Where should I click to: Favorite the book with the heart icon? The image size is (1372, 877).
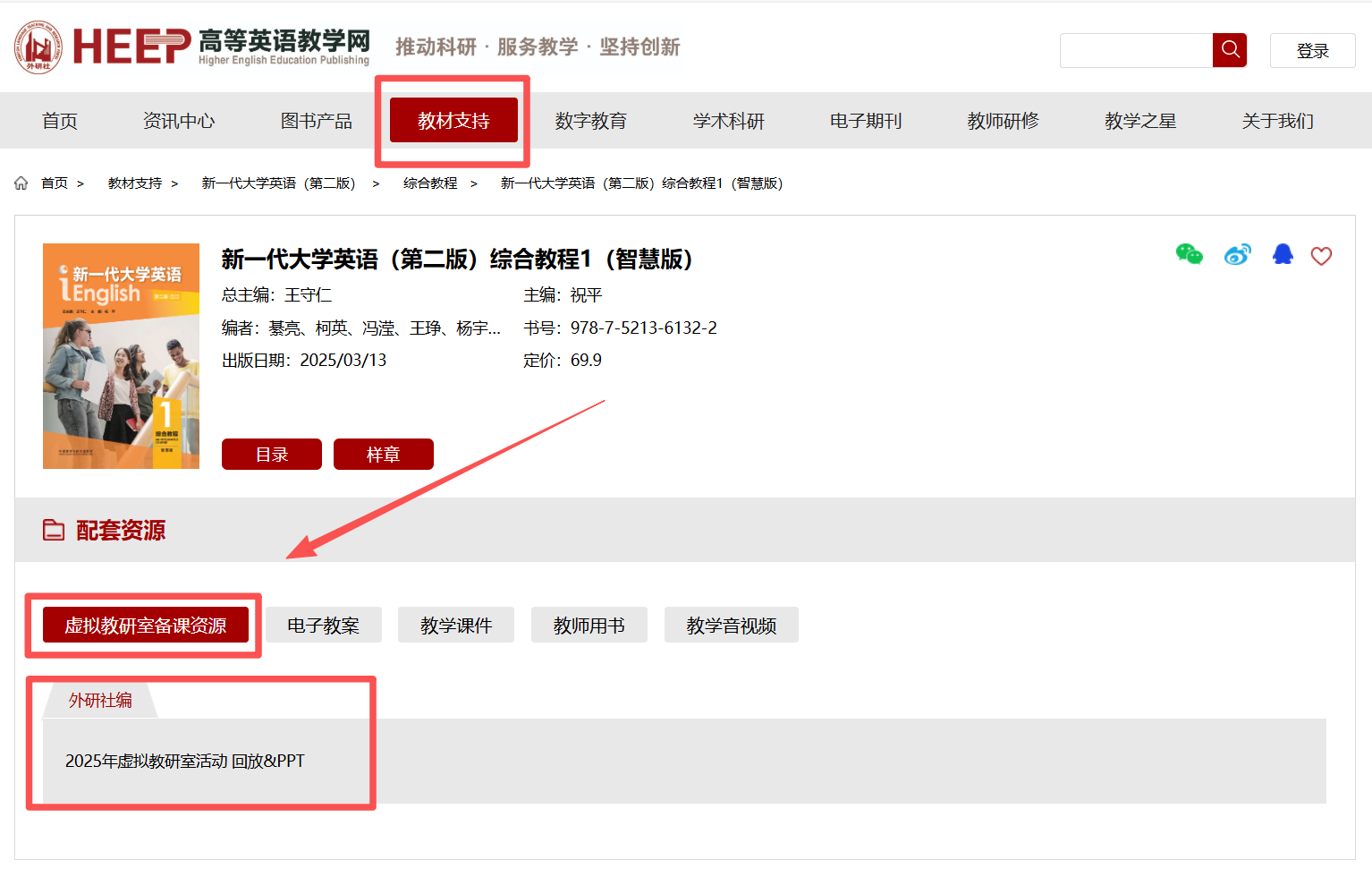click(1321, 256)
